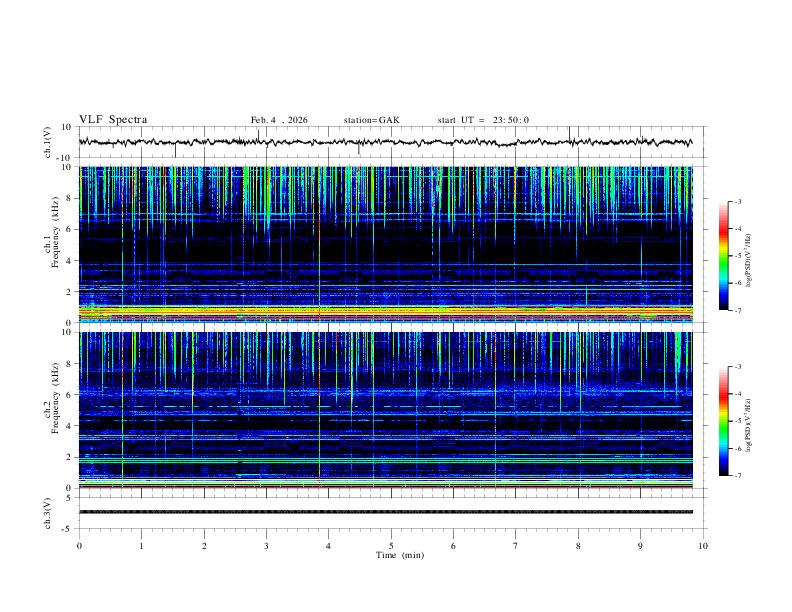Click the Time axis tick label "7"

coord(516,546)
